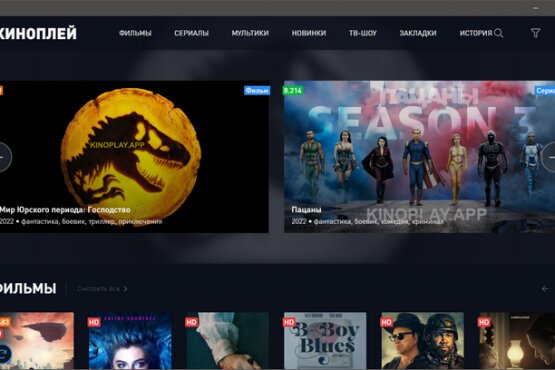The height and width of the screenshot is (370, 555).
Task: Open ЗАКЛАДКИ bookmarks page
Action: (418, 33)
